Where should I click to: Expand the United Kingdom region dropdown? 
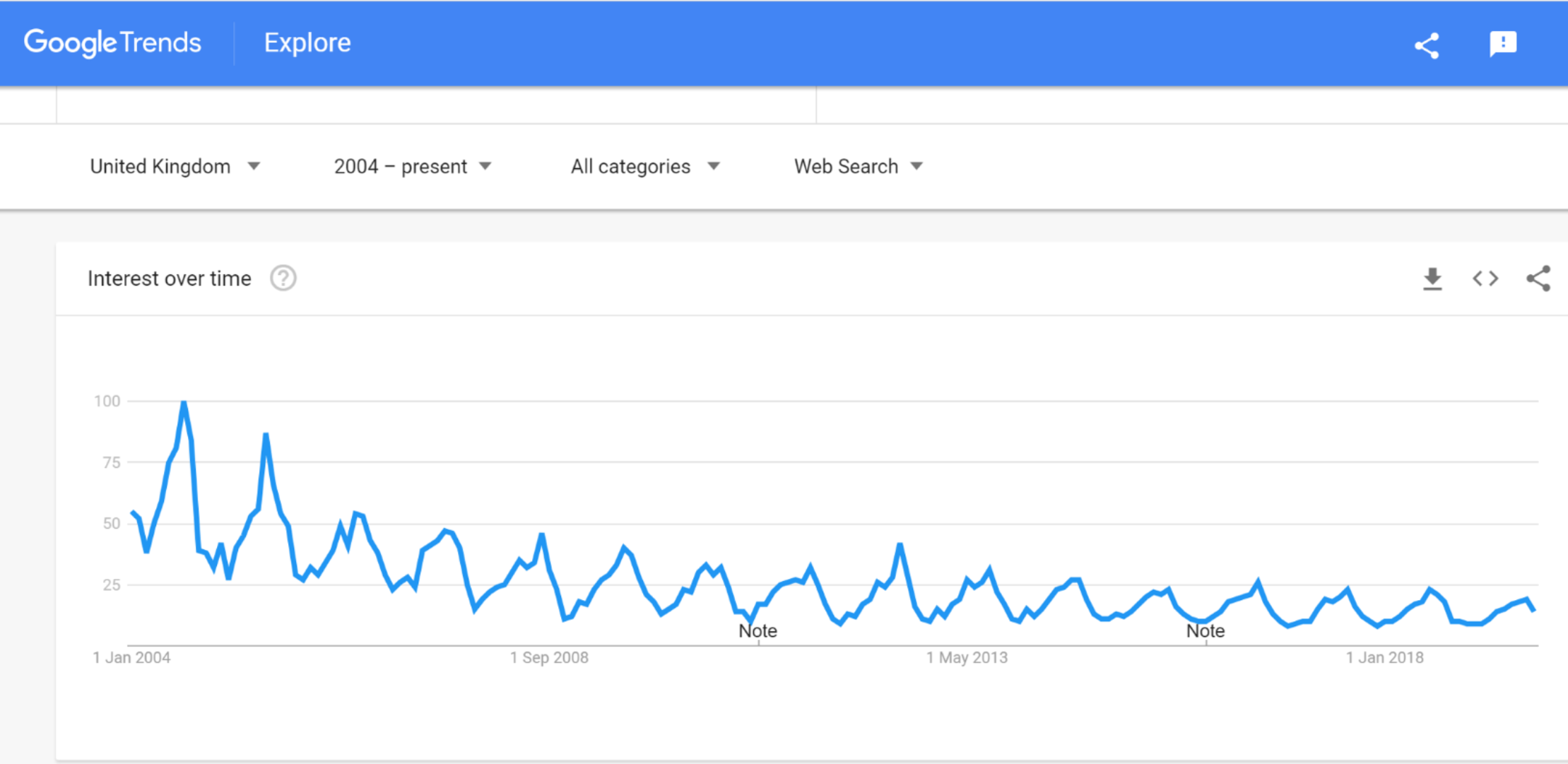[x=175, y=167]
